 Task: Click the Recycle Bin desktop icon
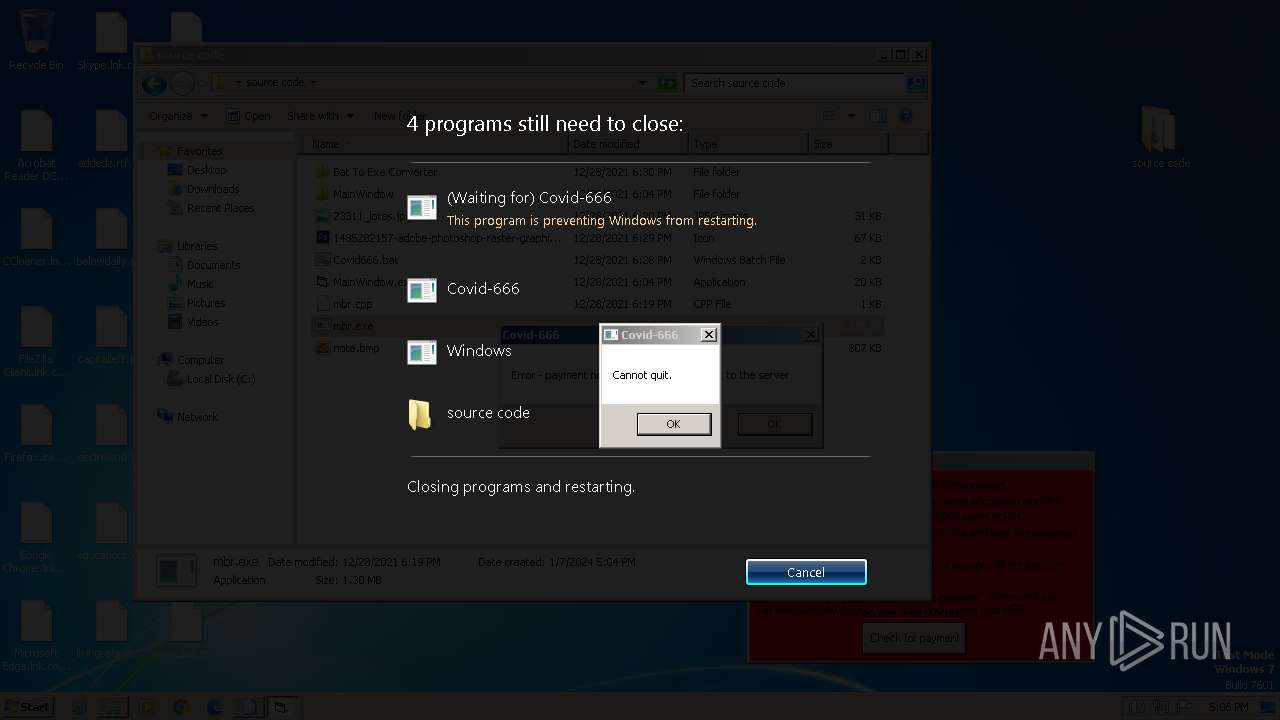36,42
